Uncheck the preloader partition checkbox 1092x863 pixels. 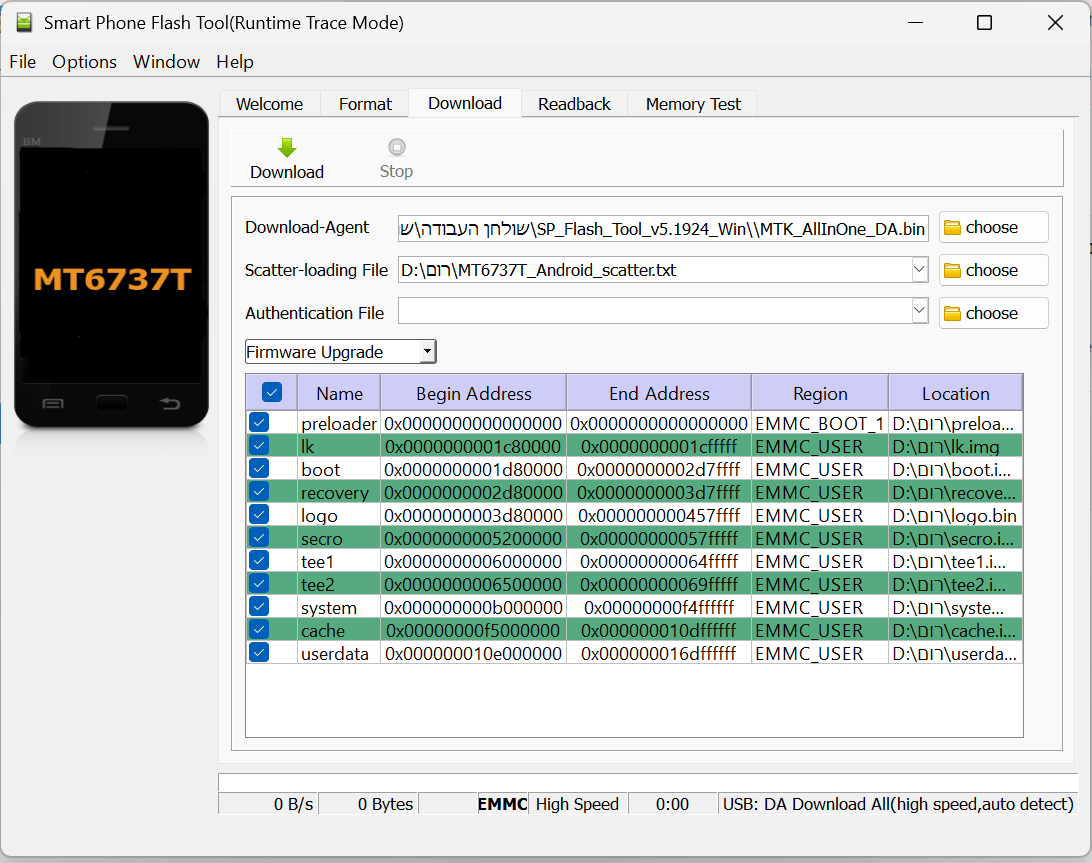pos(259,423)
